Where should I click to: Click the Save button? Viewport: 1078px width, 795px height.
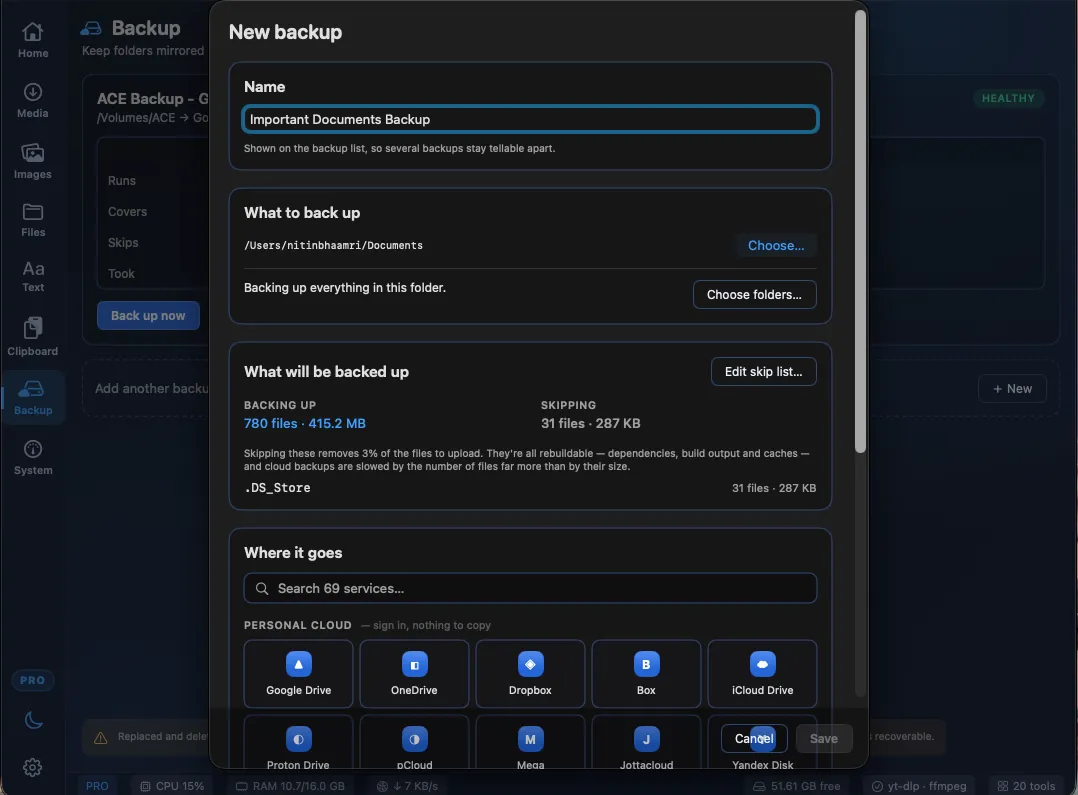click(824, 739)
